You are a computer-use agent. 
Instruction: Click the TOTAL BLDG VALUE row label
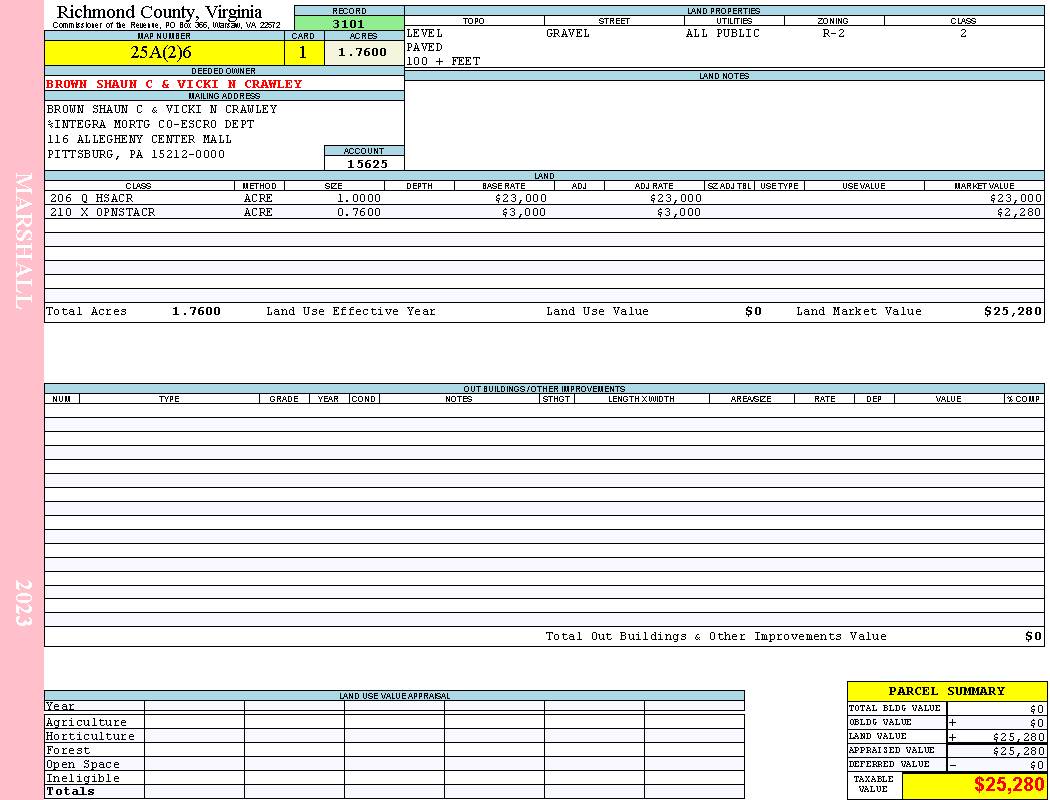(x=895, y=708)
